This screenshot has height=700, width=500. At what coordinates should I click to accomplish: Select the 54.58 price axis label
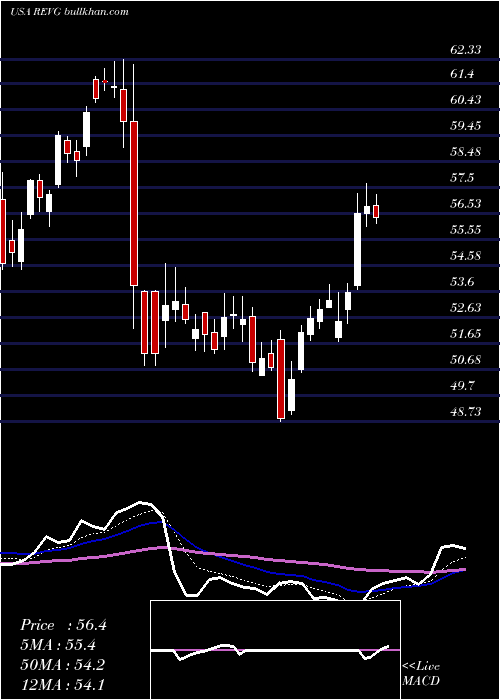click(466, 256)
